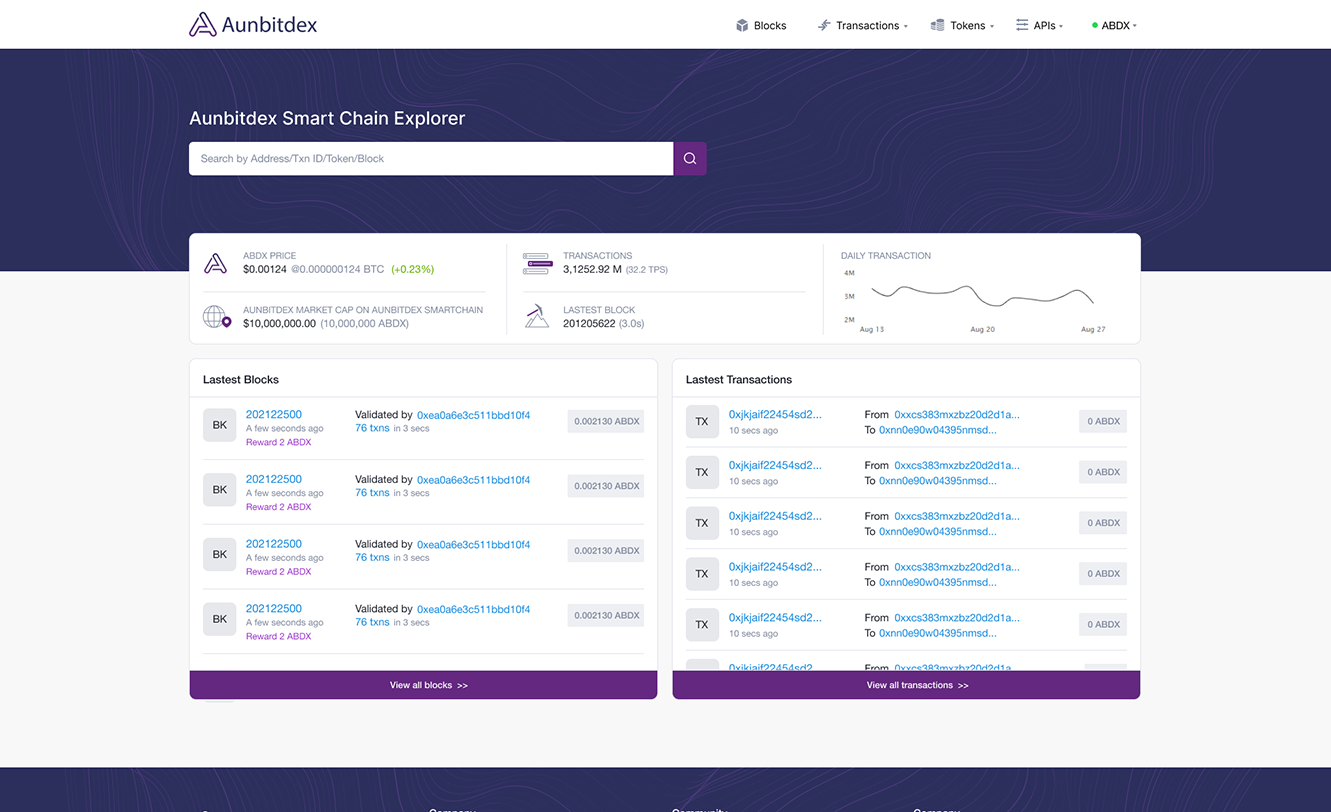Click the market cap globe icon

click(x=217, y=317)
